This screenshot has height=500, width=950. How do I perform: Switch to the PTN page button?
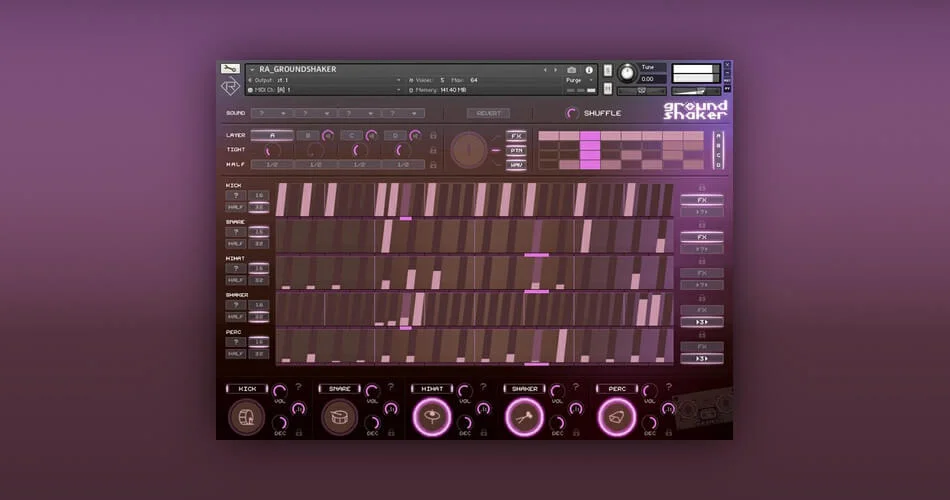coord(516,150)
